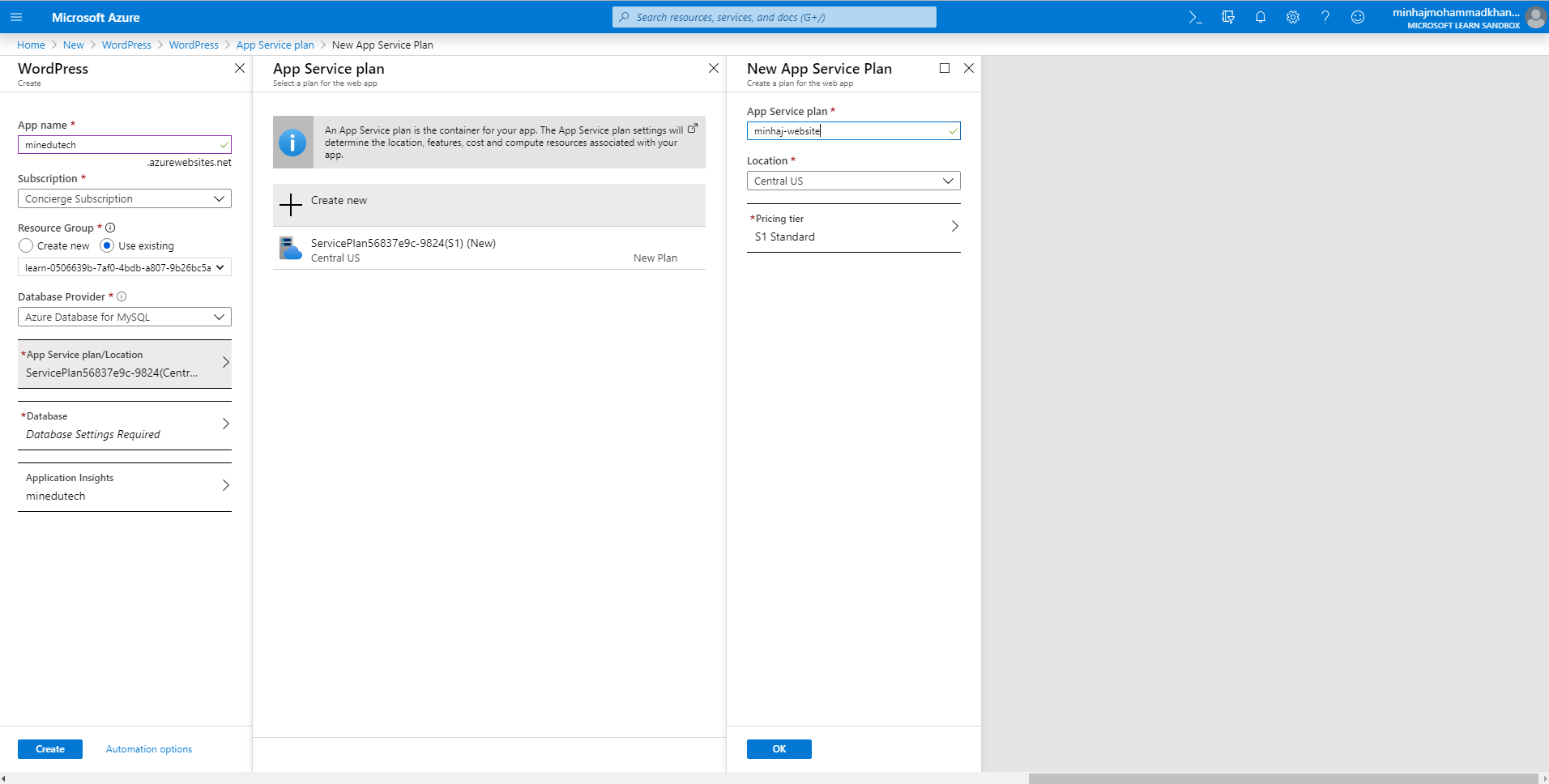
Task: Launch Cloud Shell from the top bar
Action: [1195, 17]
